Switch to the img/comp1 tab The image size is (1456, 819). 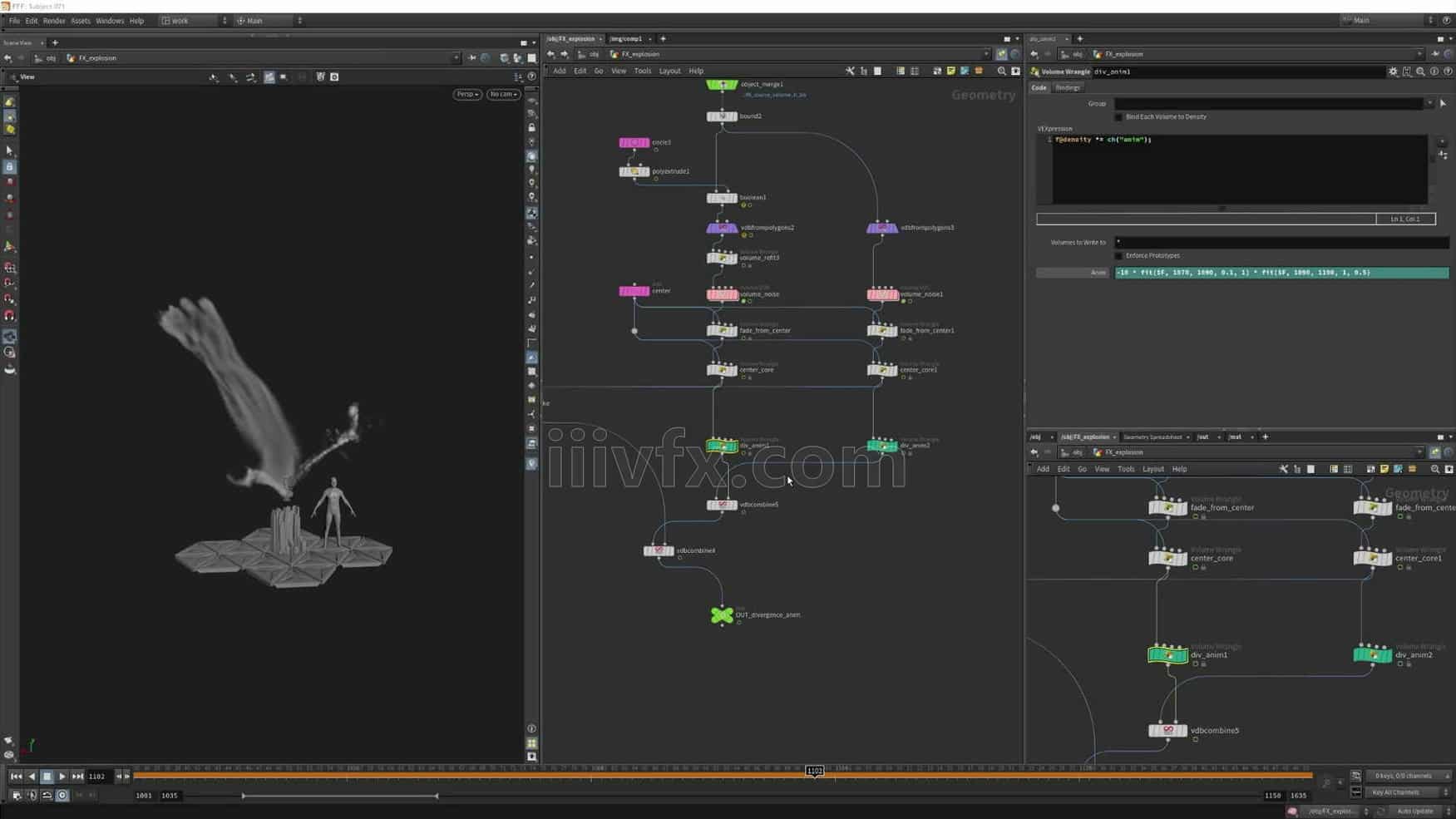tap(626, 38)
